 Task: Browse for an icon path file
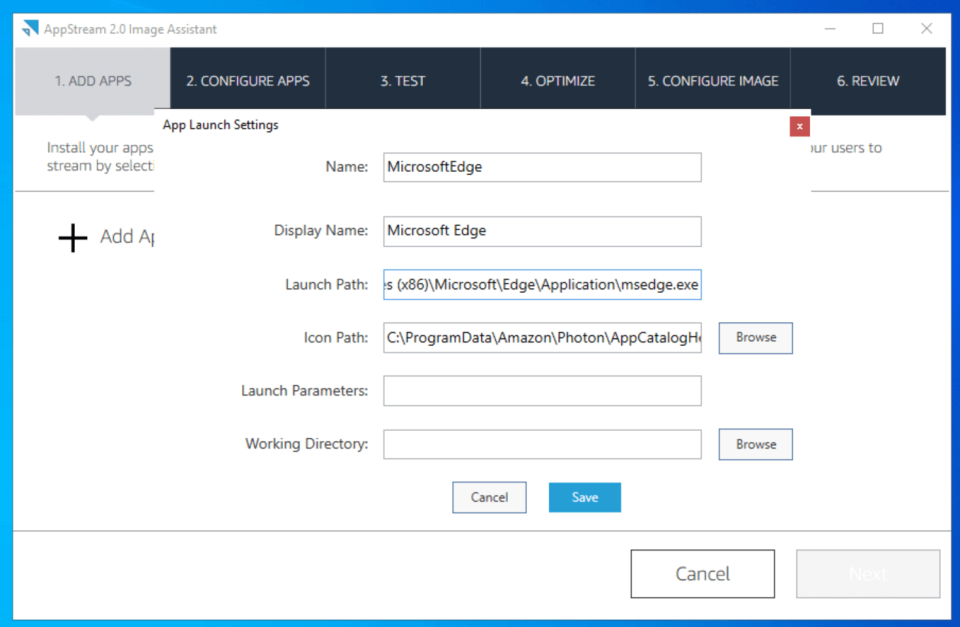[x=755, y=338]
